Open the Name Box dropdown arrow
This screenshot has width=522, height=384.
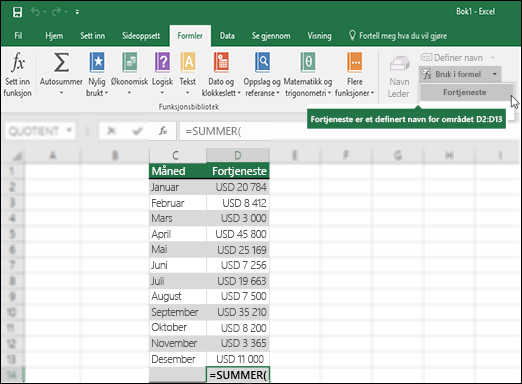(69, 130)
